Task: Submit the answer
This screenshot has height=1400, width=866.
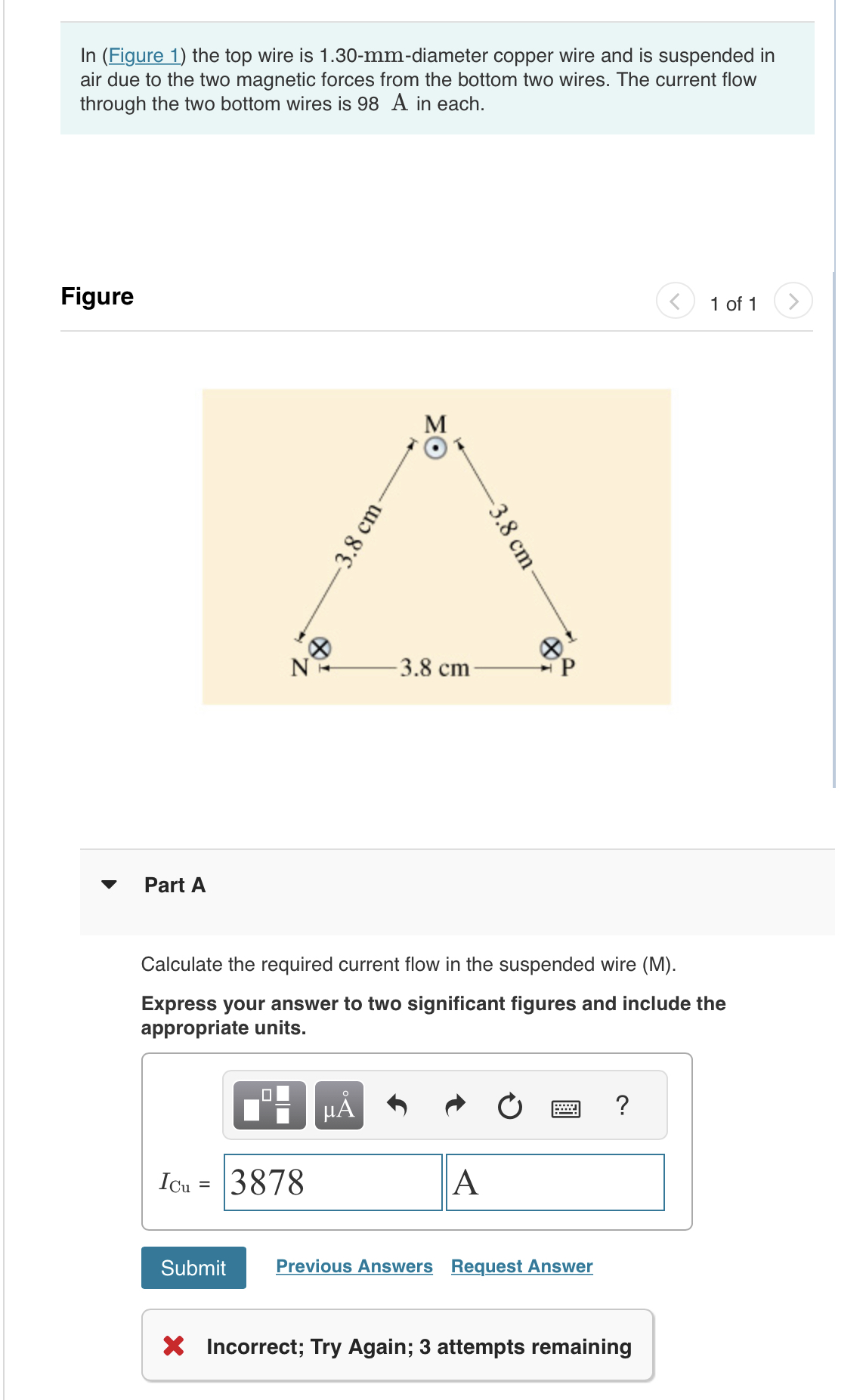Action: (x=193, y=1268)
